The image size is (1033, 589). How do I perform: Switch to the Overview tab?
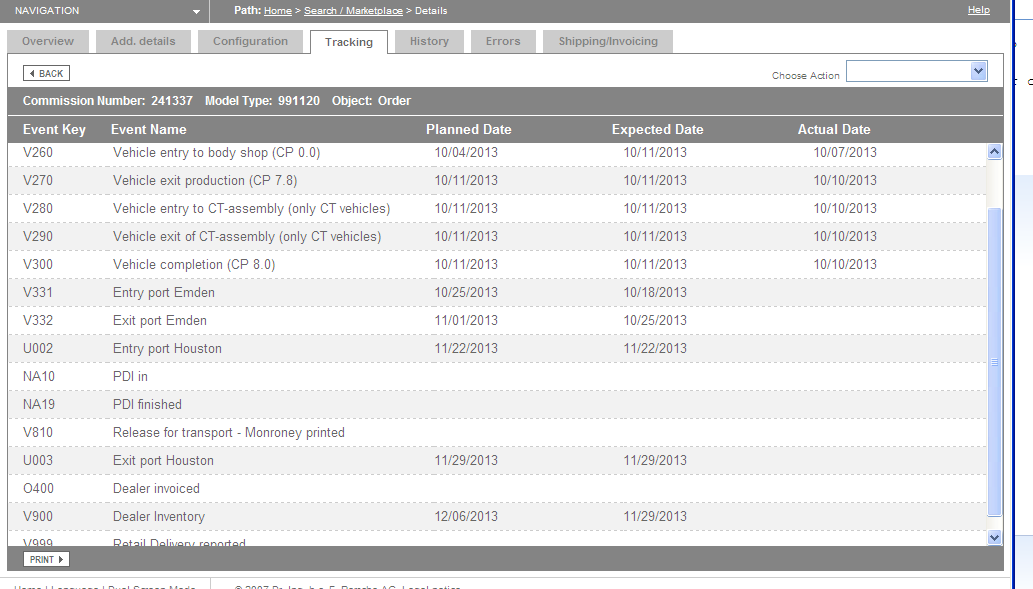tap(47, 41)
